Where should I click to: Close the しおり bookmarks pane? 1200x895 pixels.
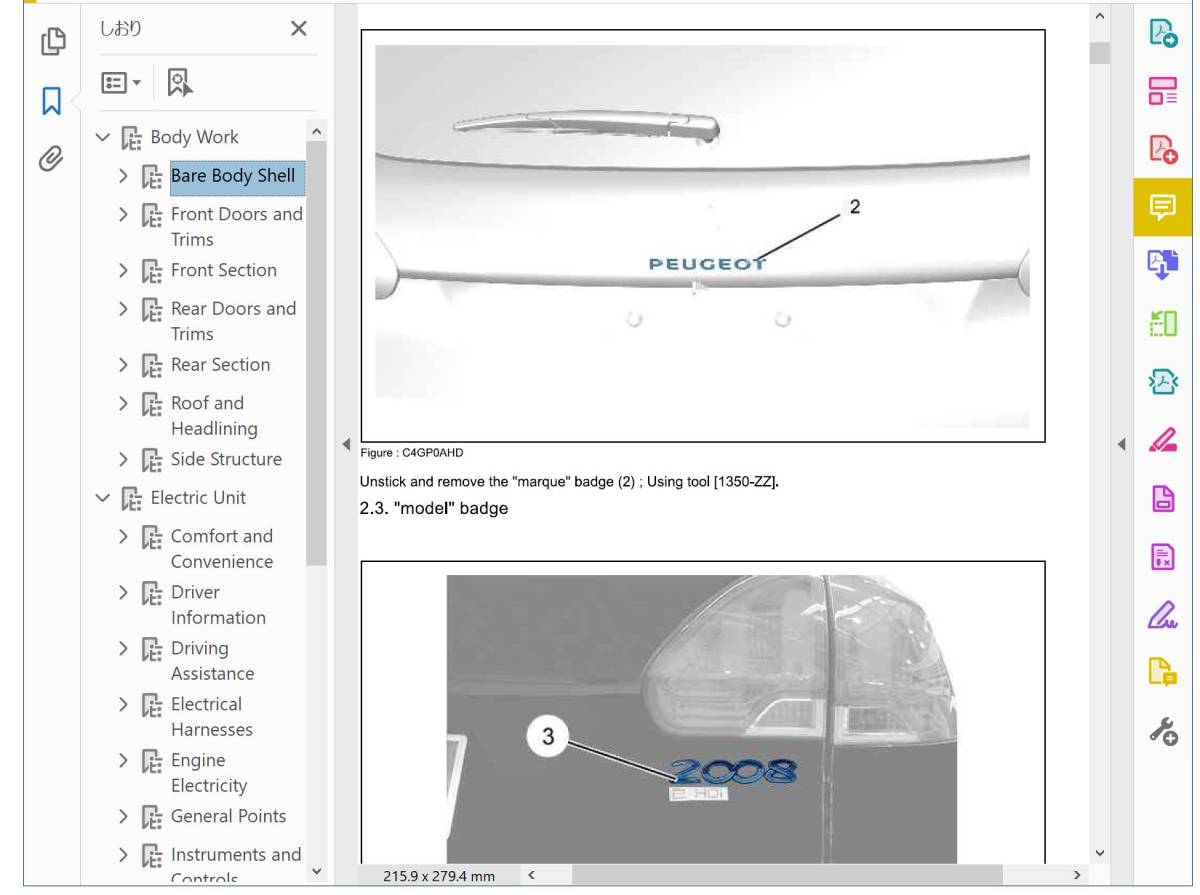(x=298, y=29)
